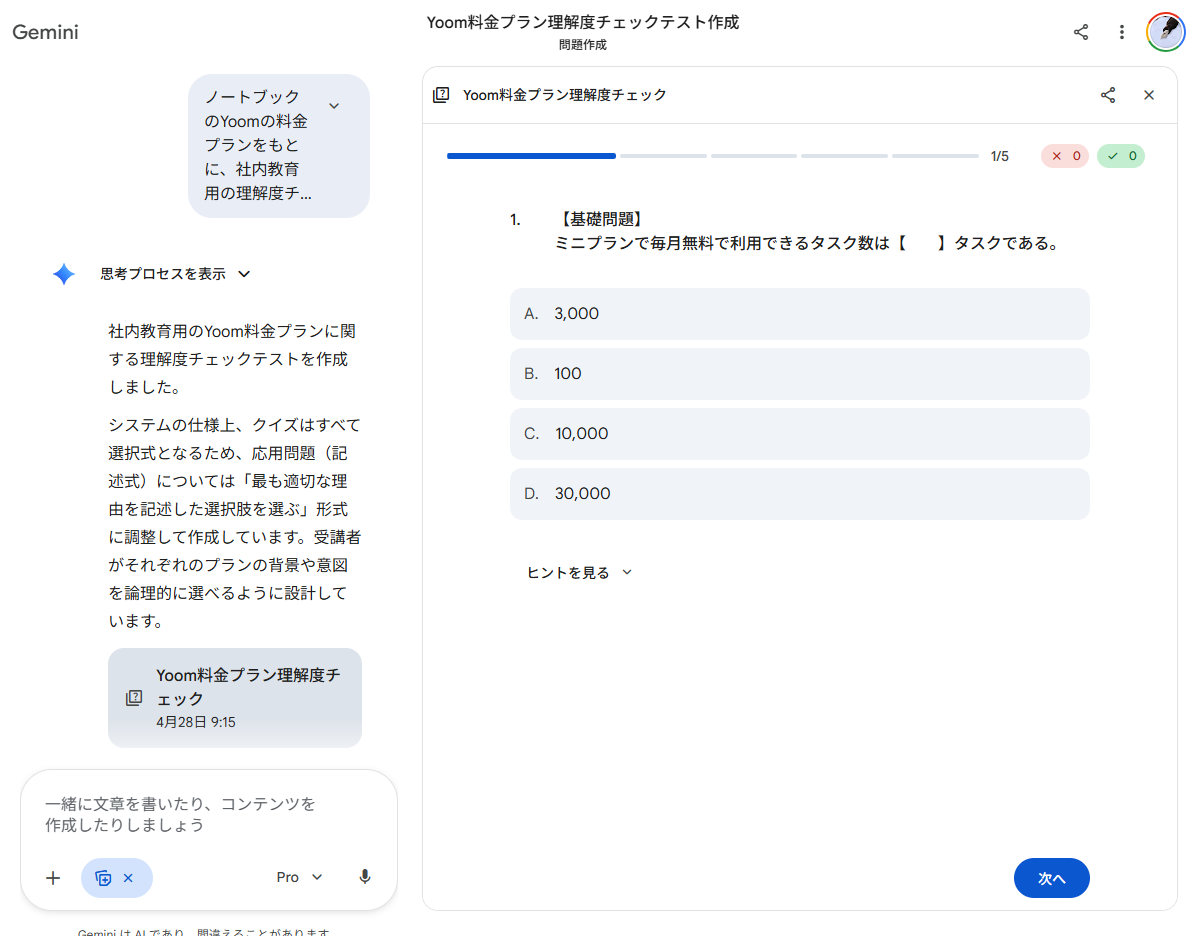Click the red incorrect-answer counter badge
The width and height of the screenshot is (1190, 936).
click(x=1065, y=156)
